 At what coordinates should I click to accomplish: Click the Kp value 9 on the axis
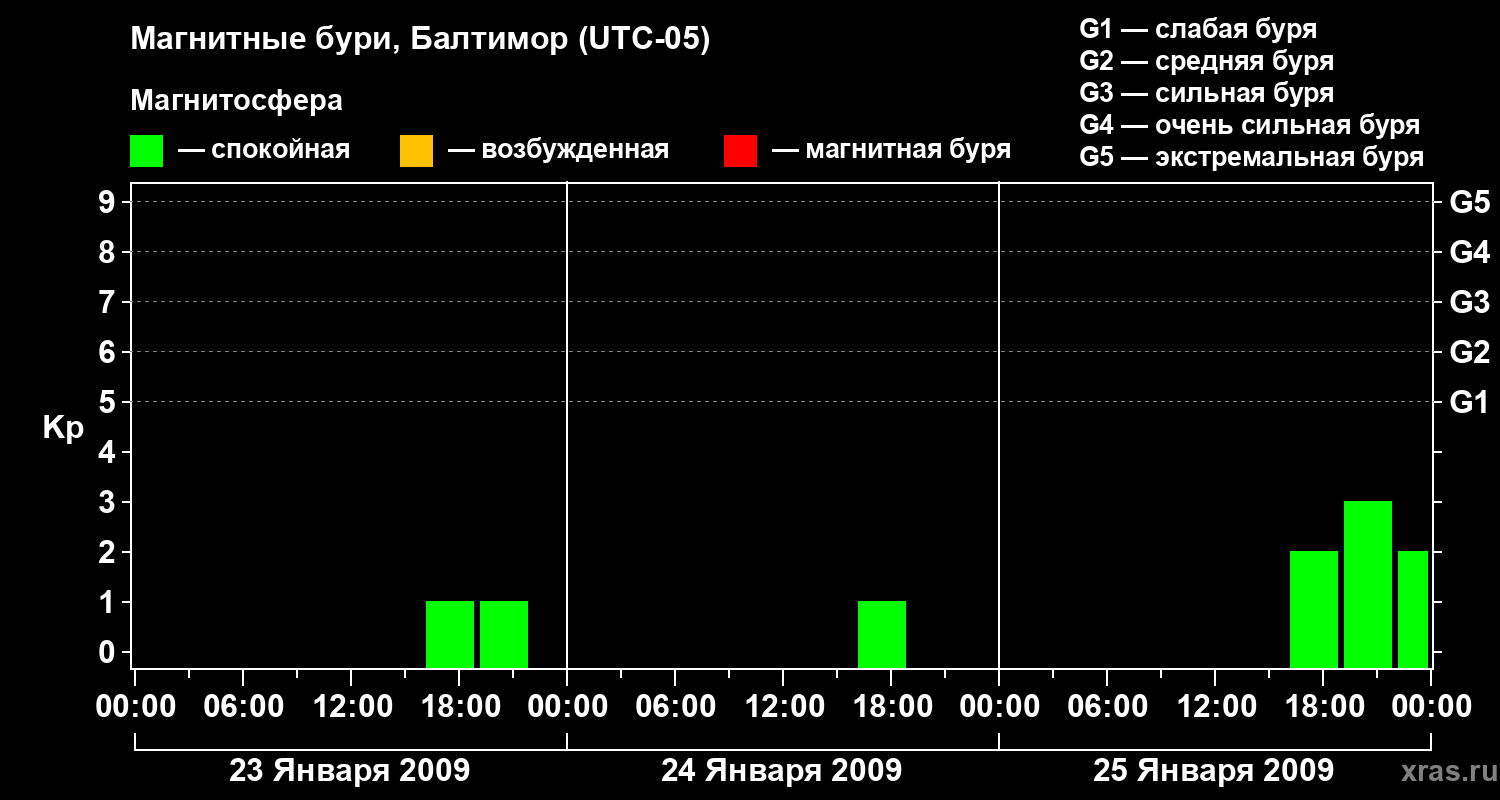[x=109, y=202]
